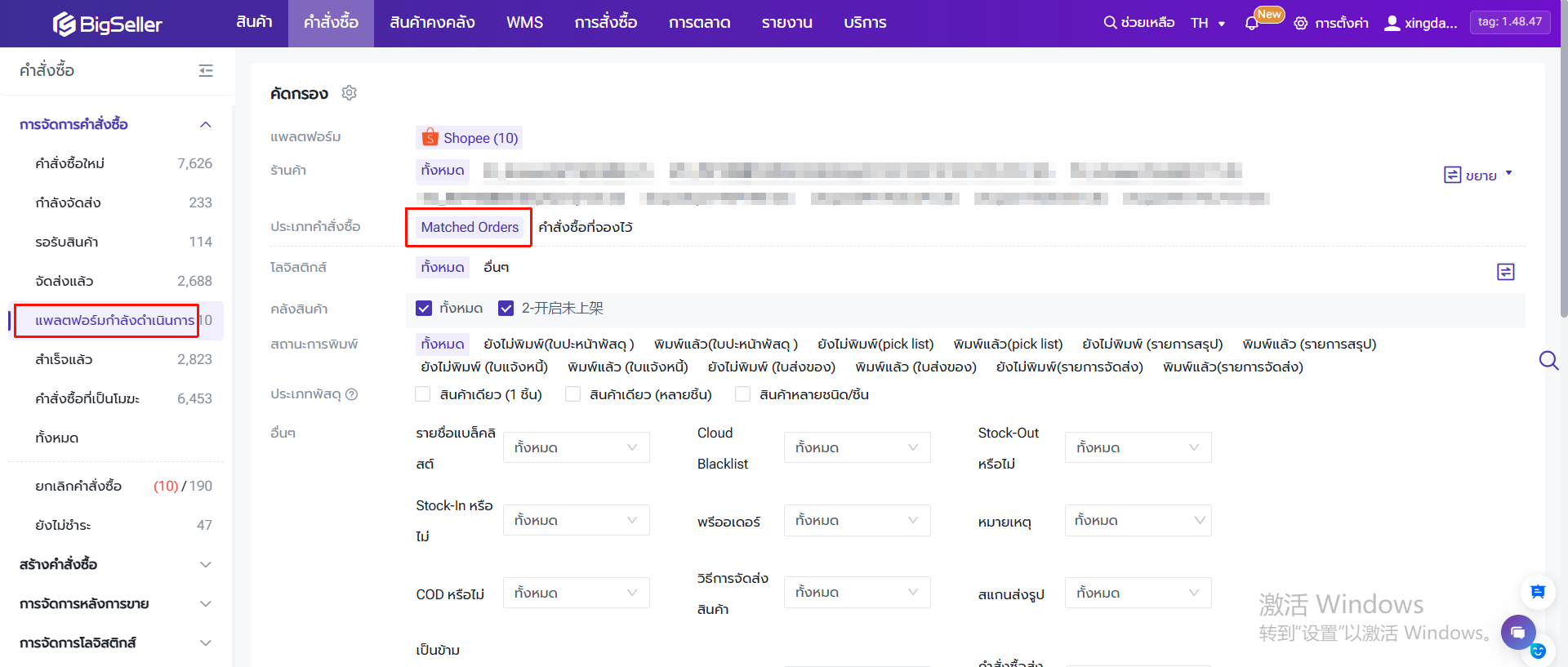Screen dimensions: 1568x667
Task: Open the feedback message icon at right
Action: (1537, 592)
